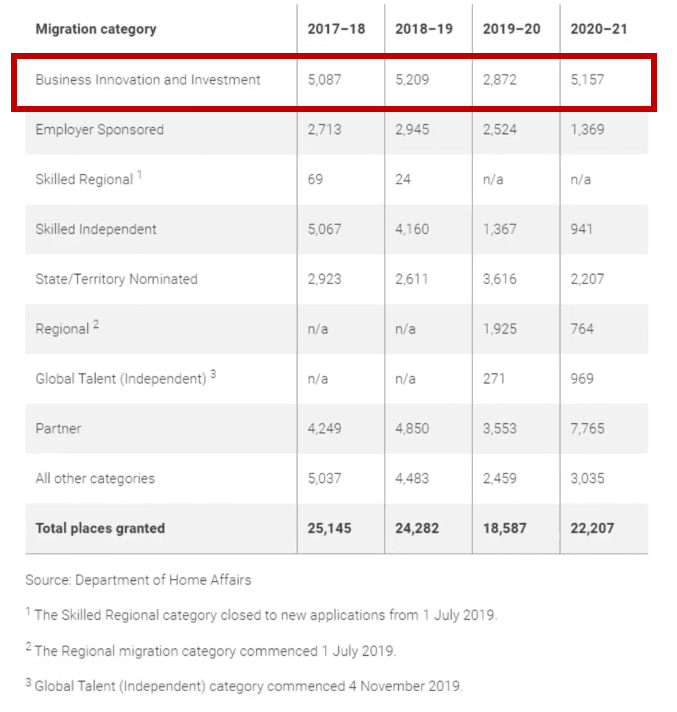The image size is (677, 712).
Task: Click the 2,872 value in highlighted row
Action: click(499, 80)
